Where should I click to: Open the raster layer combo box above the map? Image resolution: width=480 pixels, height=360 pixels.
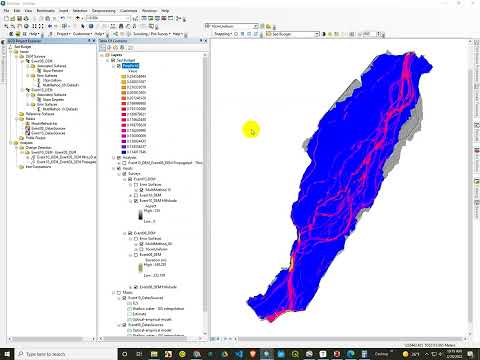232,26
